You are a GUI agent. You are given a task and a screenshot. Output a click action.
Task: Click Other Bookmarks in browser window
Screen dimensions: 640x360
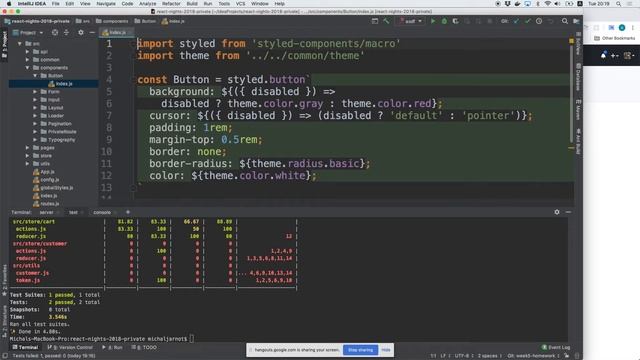[615, 38]
